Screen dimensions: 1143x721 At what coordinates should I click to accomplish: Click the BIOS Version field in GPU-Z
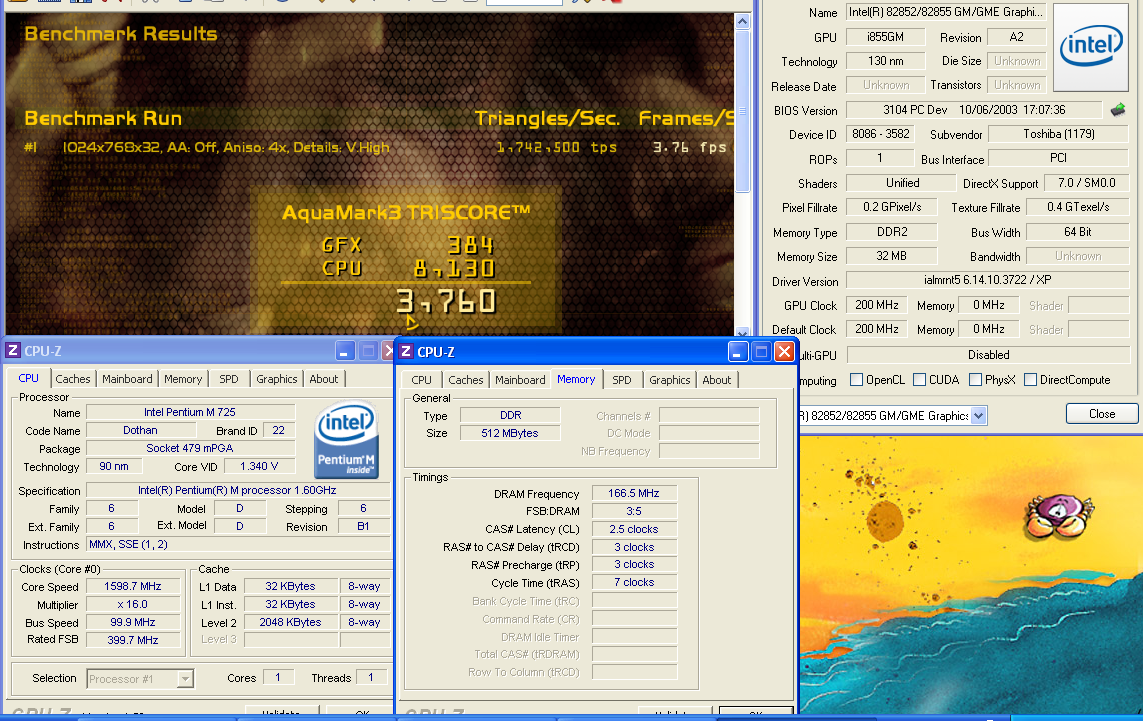[x=974, y=110]
